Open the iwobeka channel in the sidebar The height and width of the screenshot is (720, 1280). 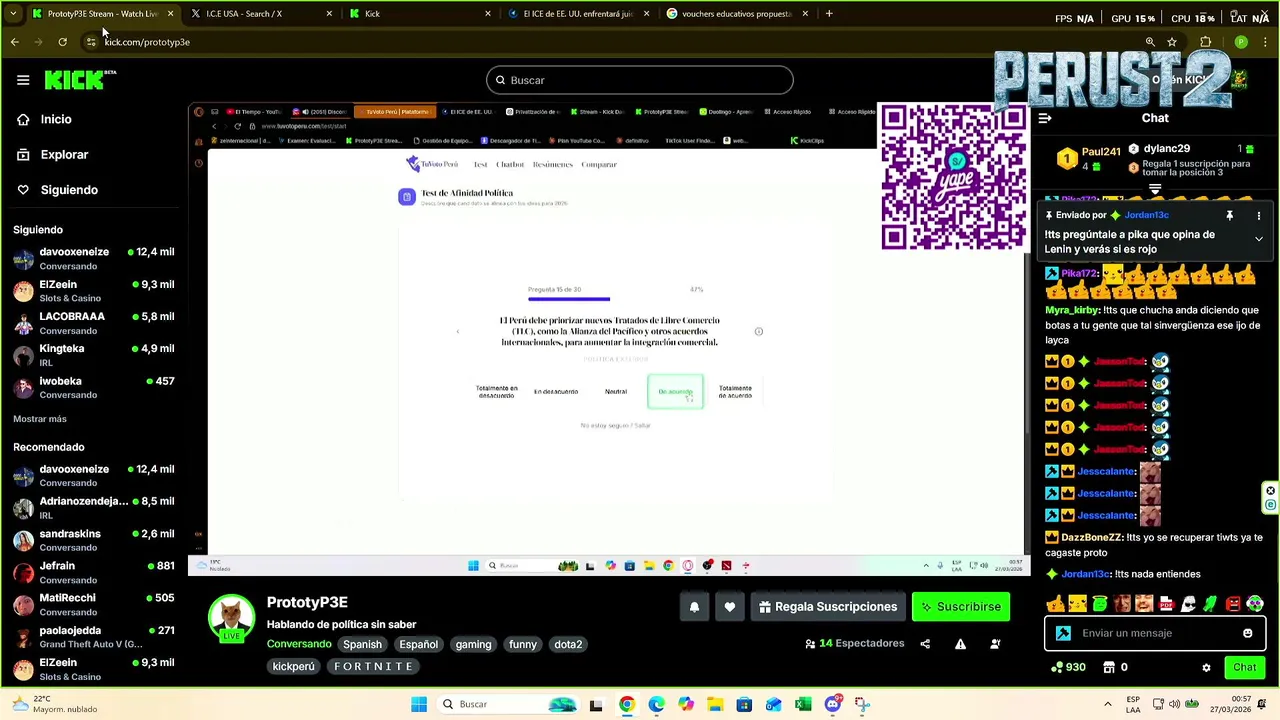(95, 387)
